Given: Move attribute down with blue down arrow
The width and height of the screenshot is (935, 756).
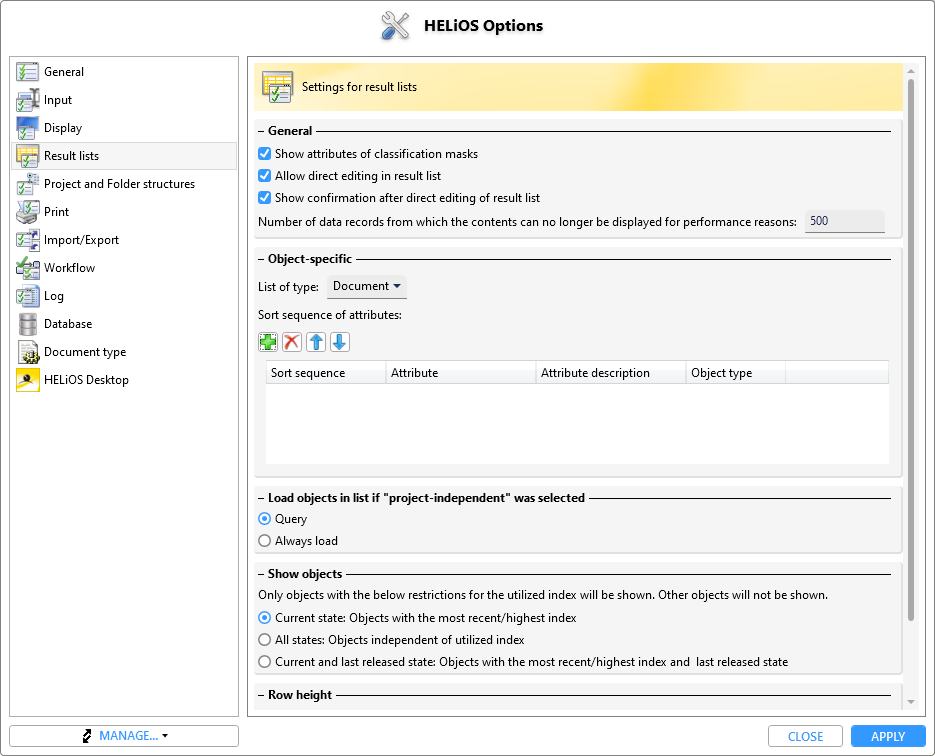Looking at the screenshot, I should coord(340,342).
